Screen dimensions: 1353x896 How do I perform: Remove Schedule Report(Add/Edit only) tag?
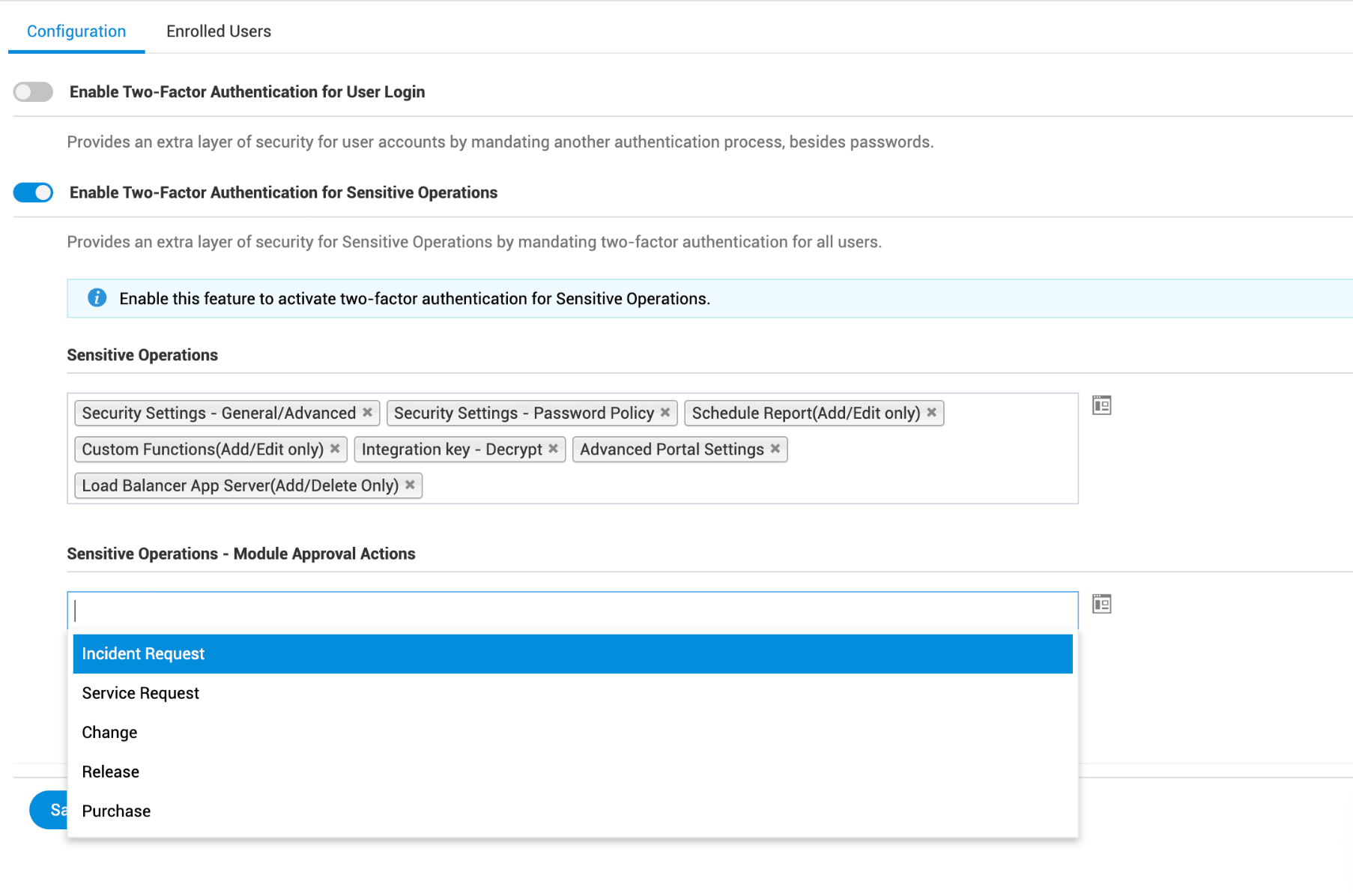coord(931,413)
